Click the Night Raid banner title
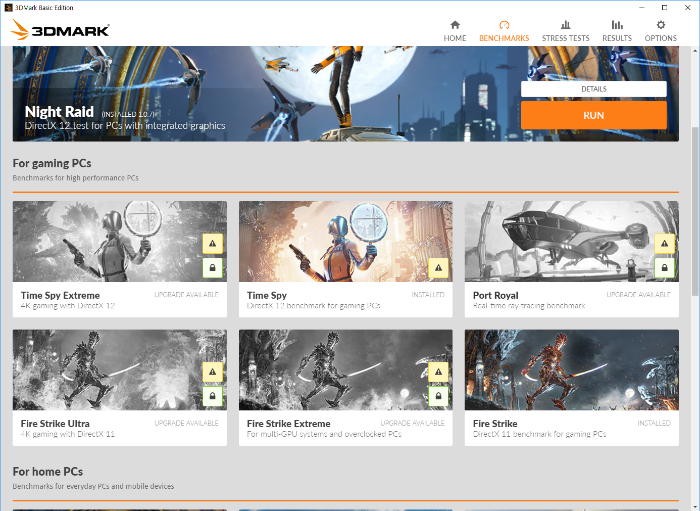This screenshot has width=700, height=511. [59, 112]
